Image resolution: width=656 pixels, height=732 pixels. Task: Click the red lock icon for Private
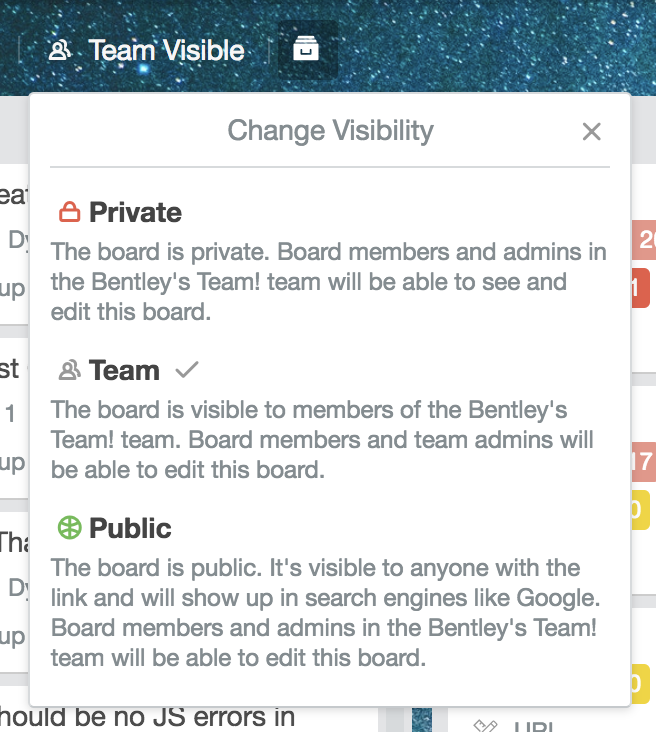69,212
